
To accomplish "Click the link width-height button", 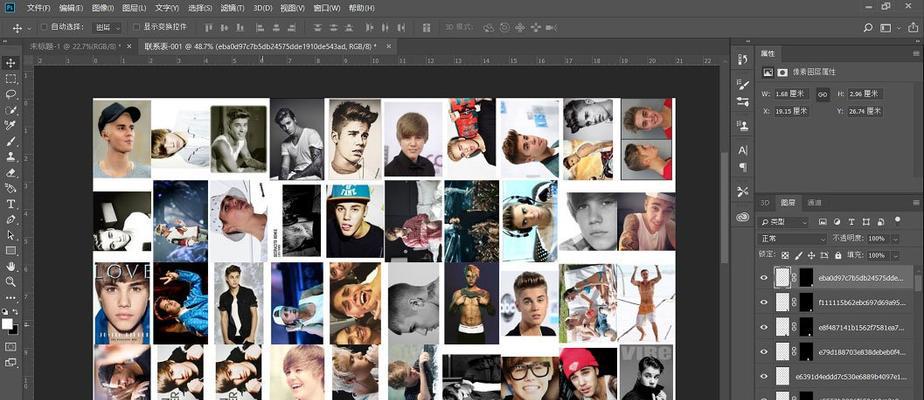I will (x=823, y=94).
